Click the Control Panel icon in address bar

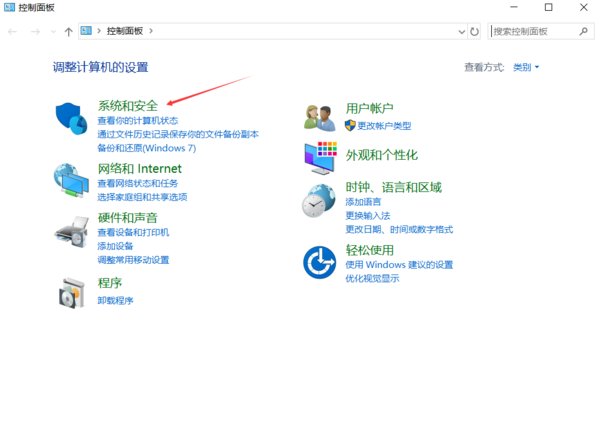click(86, 31)
